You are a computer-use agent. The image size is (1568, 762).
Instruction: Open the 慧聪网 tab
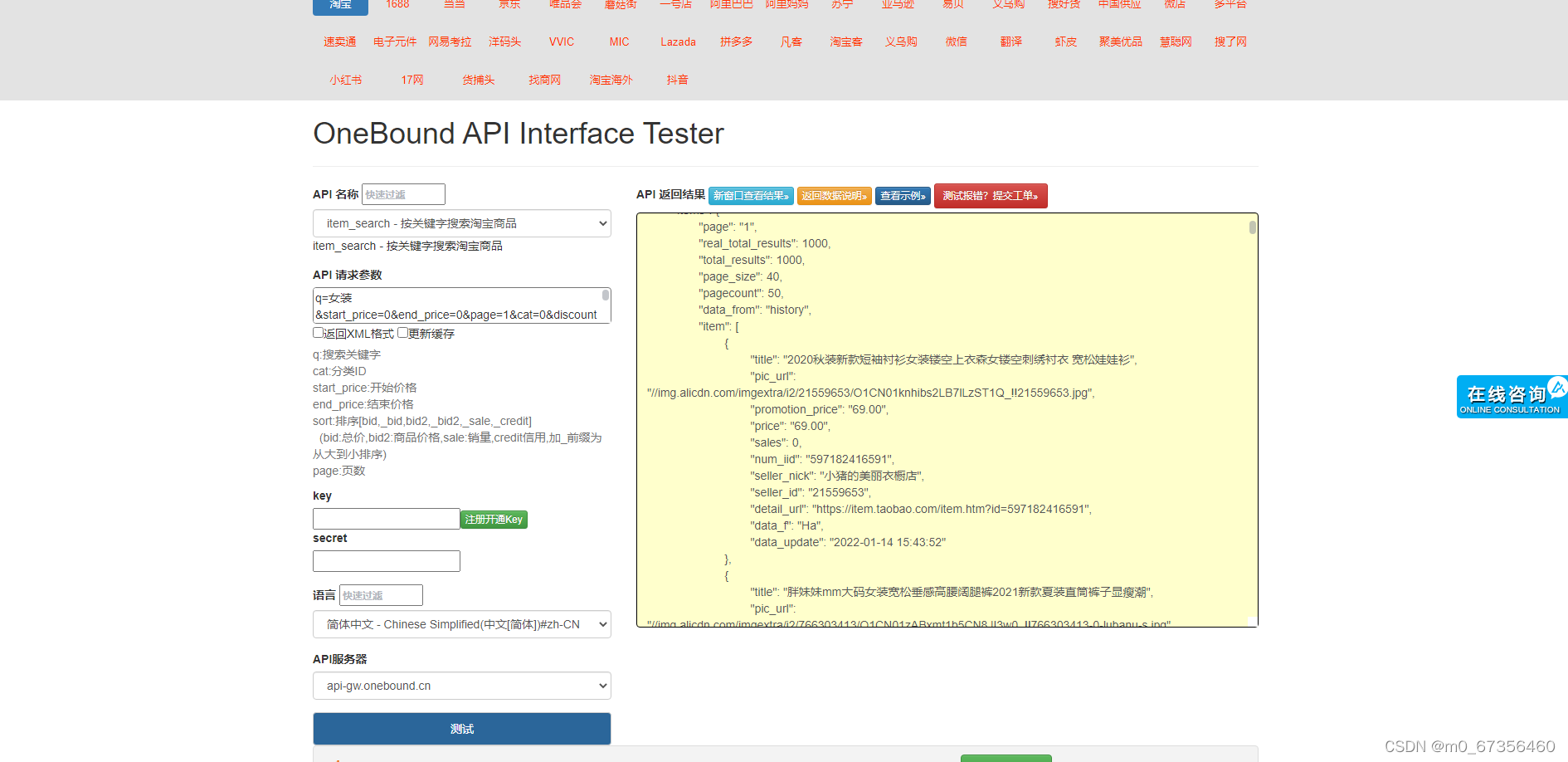(1176, 42)
